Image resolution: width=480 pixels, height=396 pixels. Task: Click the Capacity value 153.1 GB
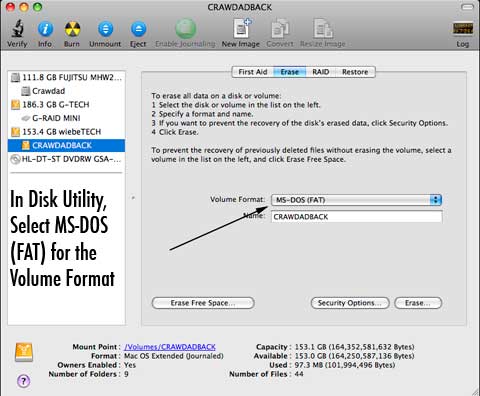(x=354, y=347)
